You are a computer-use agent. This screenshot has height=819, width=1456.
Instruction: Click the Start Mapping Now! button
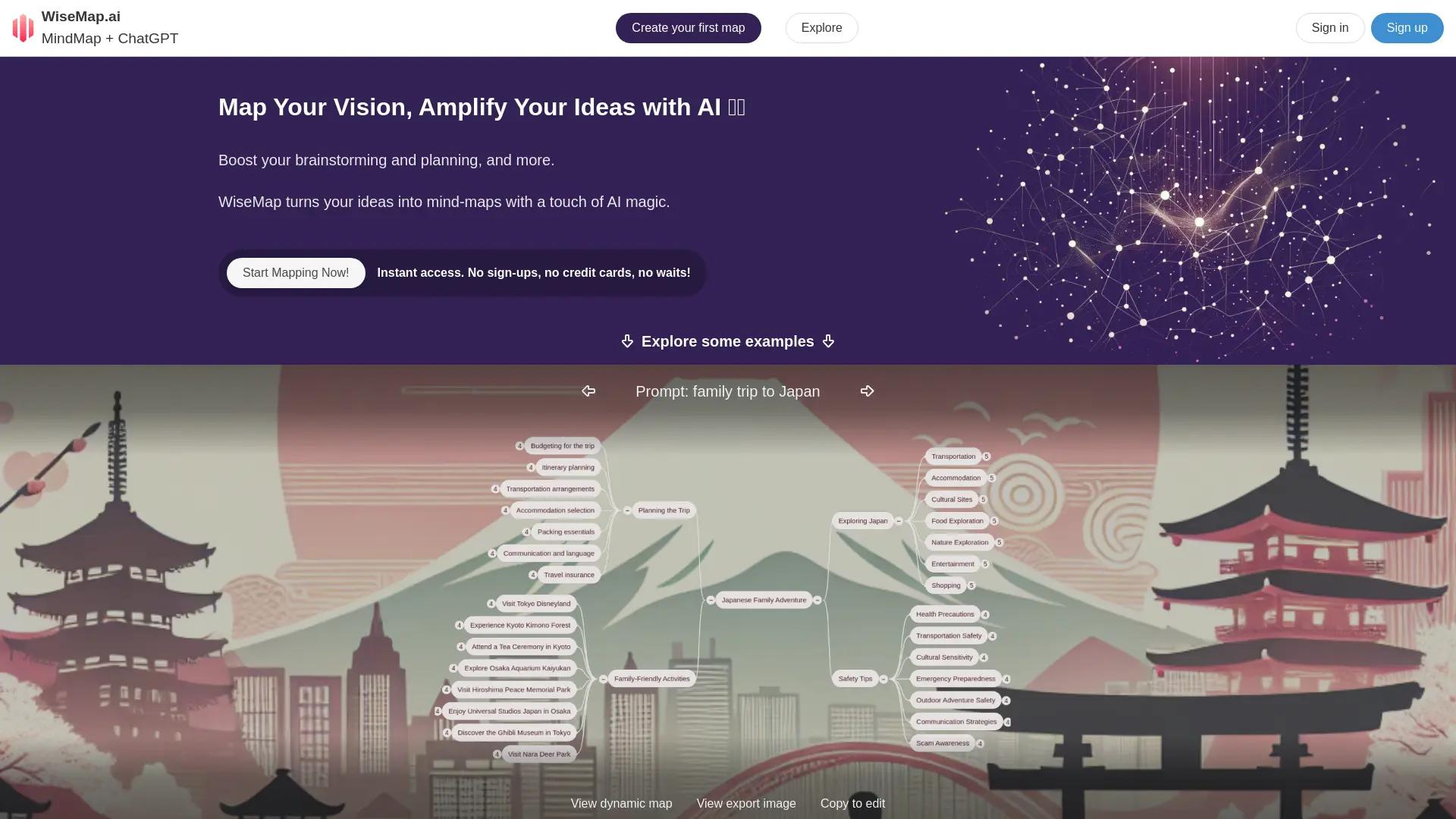296,273
